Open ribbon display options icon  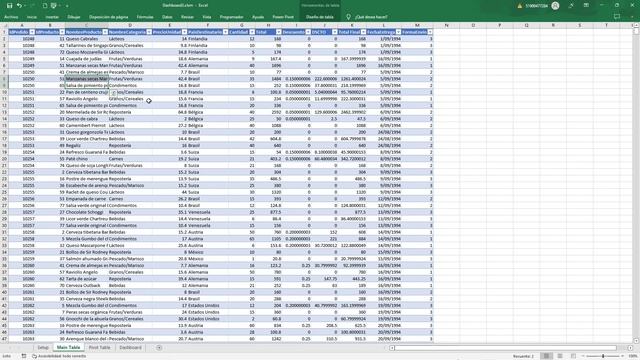pyautogui.click(x=586, y=6)
